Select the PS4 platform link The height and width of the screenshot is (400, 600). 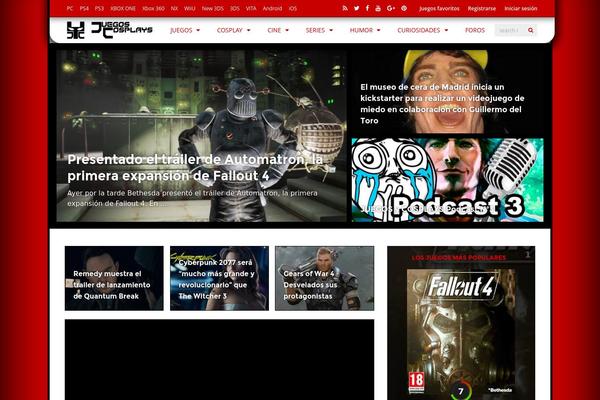click(x=84, y=8)
